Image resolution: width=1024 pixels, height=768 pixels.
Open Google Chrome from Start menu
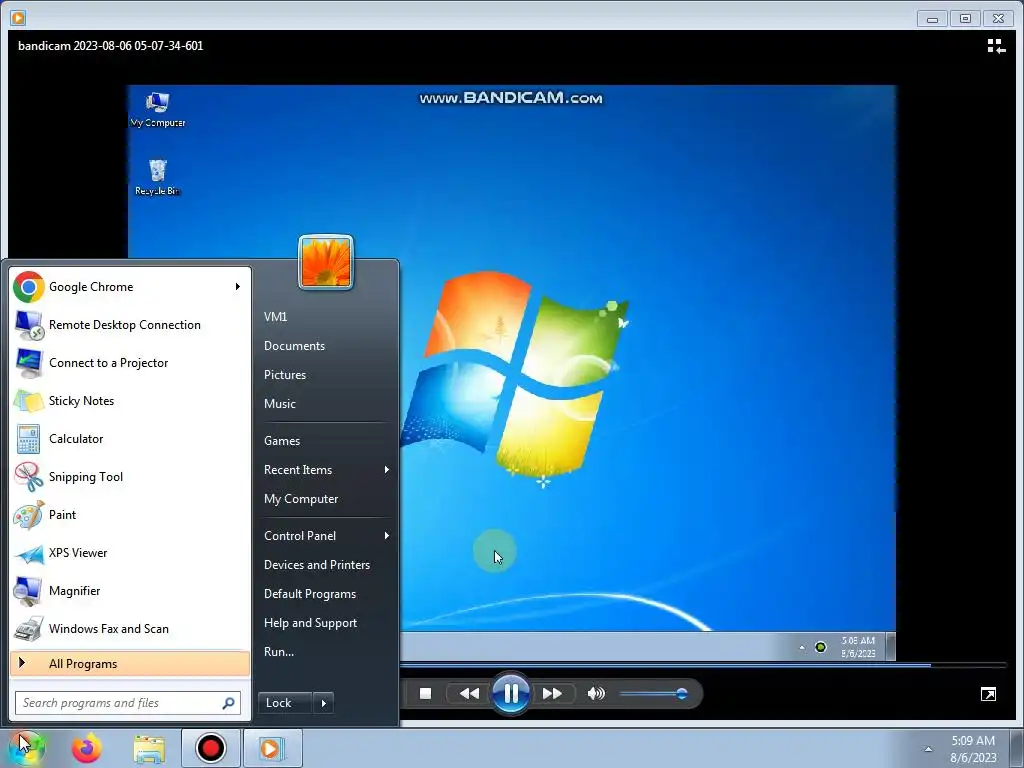[129, 287]
